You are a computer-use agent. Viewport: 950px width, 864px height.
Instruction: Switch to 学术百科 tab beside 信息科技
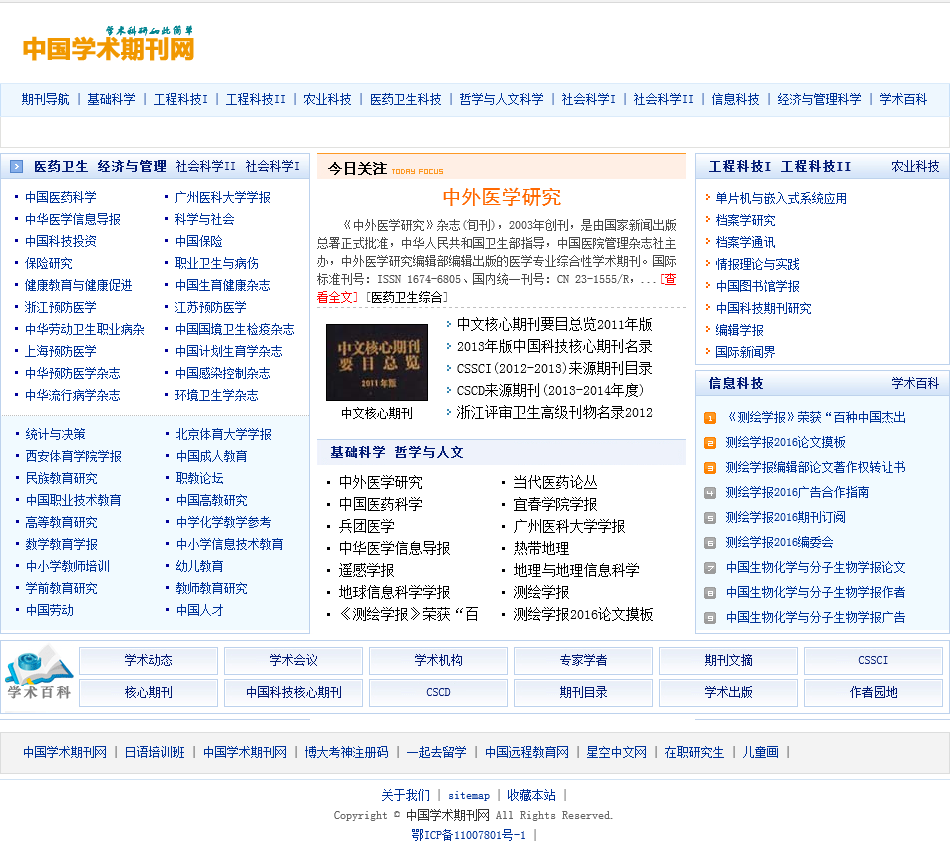tap(915, 384)
